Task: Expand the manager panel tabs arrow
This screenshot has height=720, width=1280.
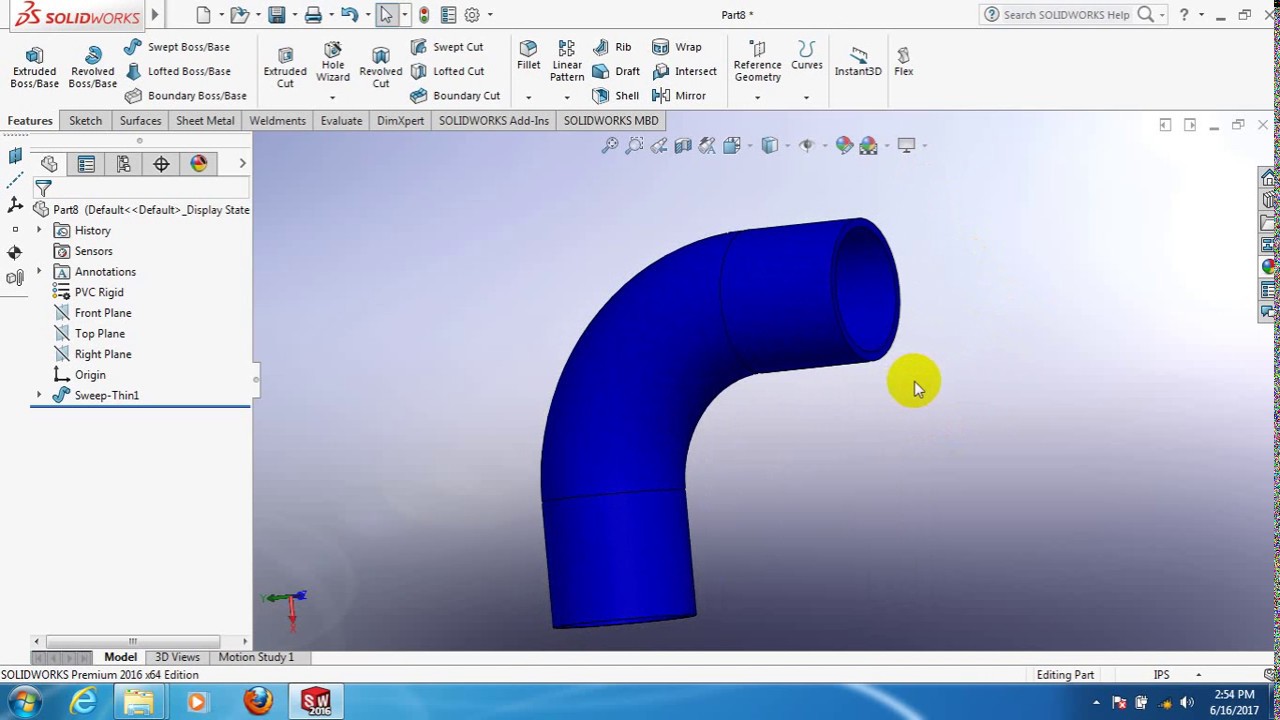Action: tap(242, 164)
